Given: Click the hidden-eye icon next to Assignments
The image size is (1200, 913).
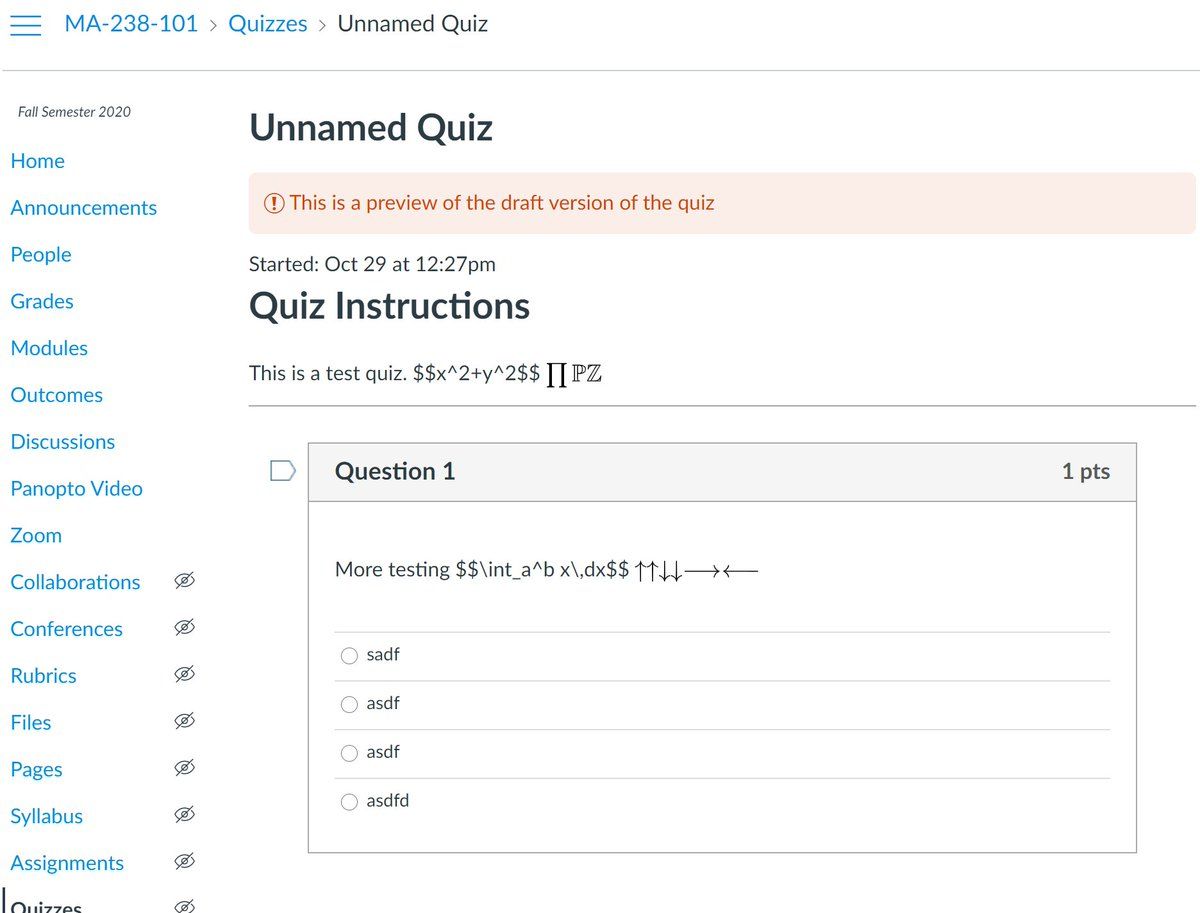Looking at the screenshot, I should 183,862.
